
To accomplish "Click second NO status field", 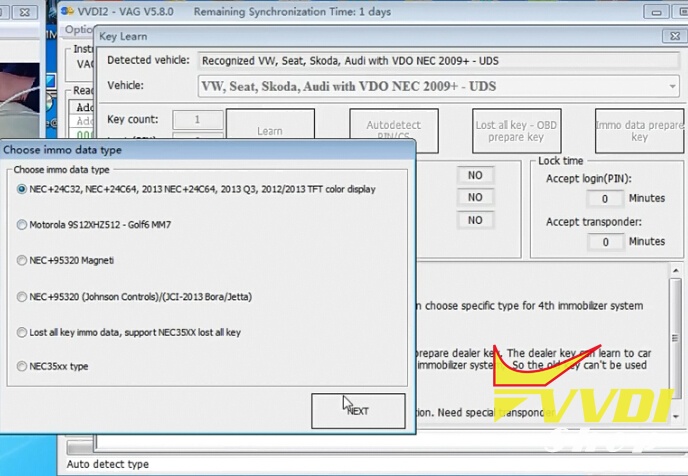I will point(475,197).
